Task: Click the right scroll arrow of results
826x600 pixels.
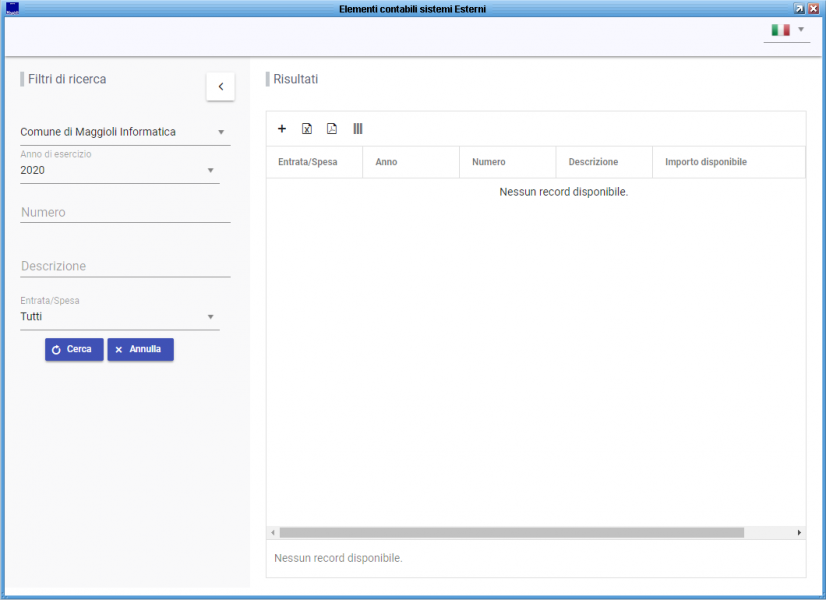Action: pyautogui.click(x=799, y=533)
